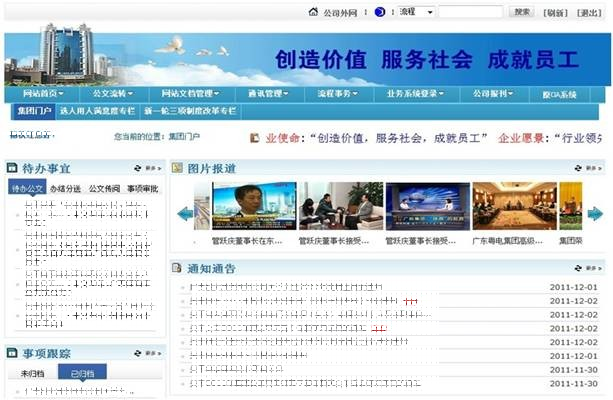Viewport: 613px width, 400px height.
Task: Expand the 网站文档管理 menu
Action: pos(190,94)
